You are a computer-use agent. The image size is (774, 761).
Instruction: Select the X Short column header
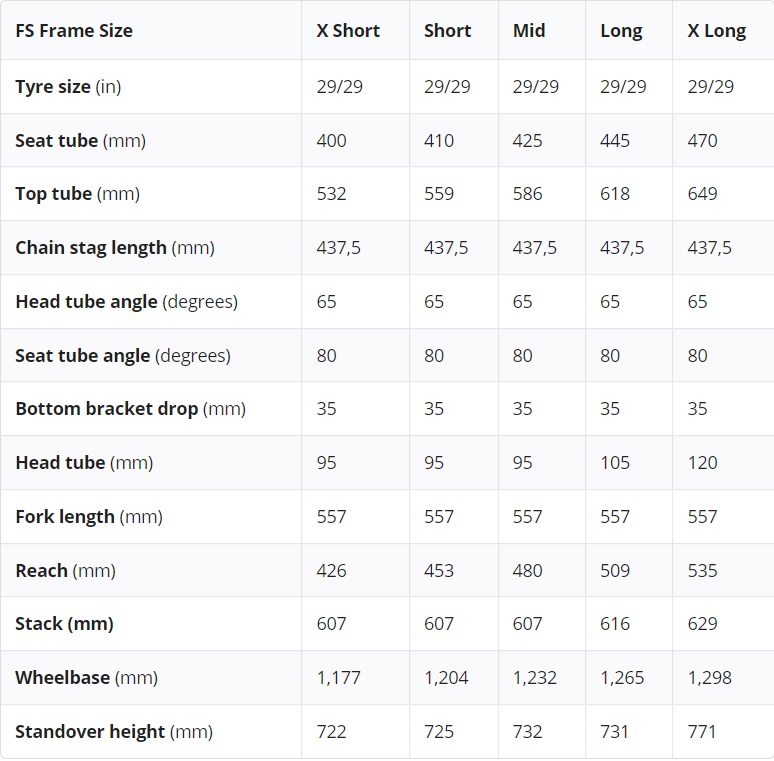pos(348,31)
